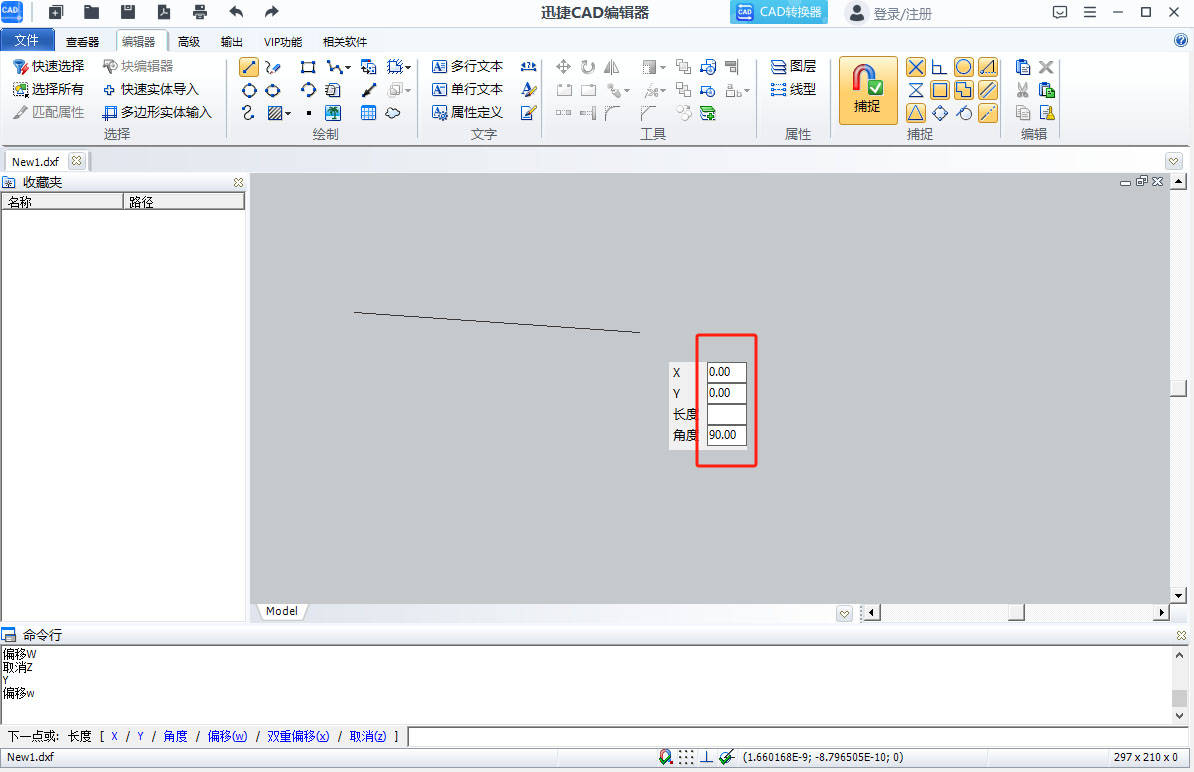1194x772 pixels.
Task: Toggle the triangle snap mode icon
Action: tap(916, 113)
